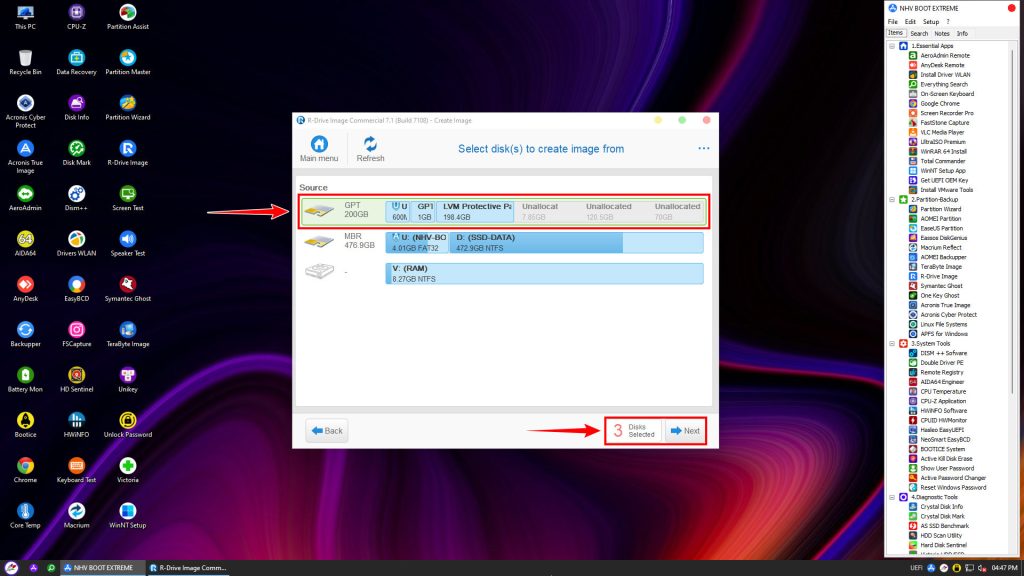Open the Dism++ desktop shortcut

pos(76,198)
